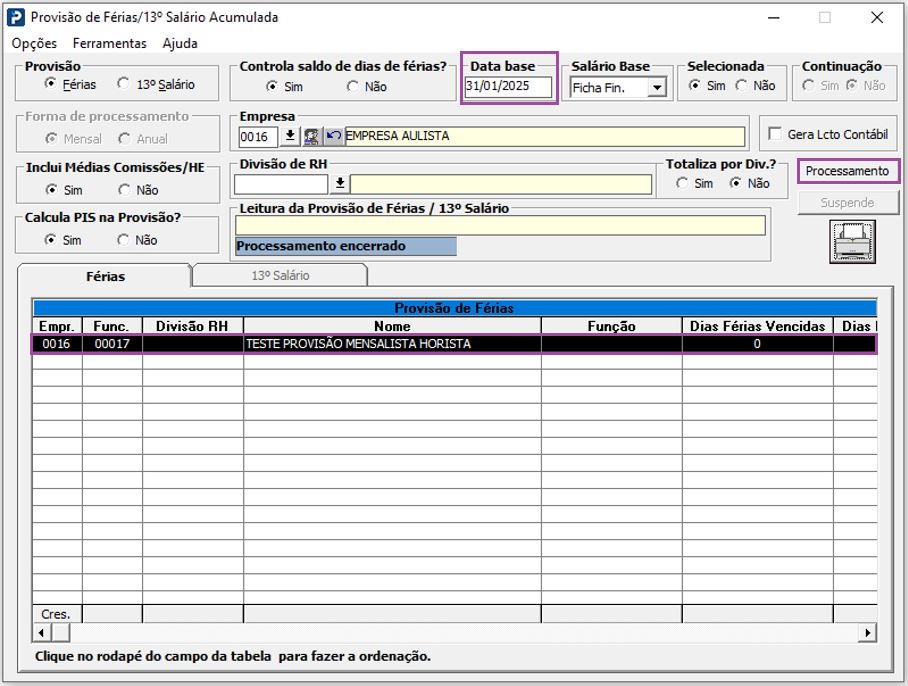Image resolution: width=908 pixels, height=686 pixels.
Task: Choose Sim for Totaliza por Div.
Action: pos(682,184)
